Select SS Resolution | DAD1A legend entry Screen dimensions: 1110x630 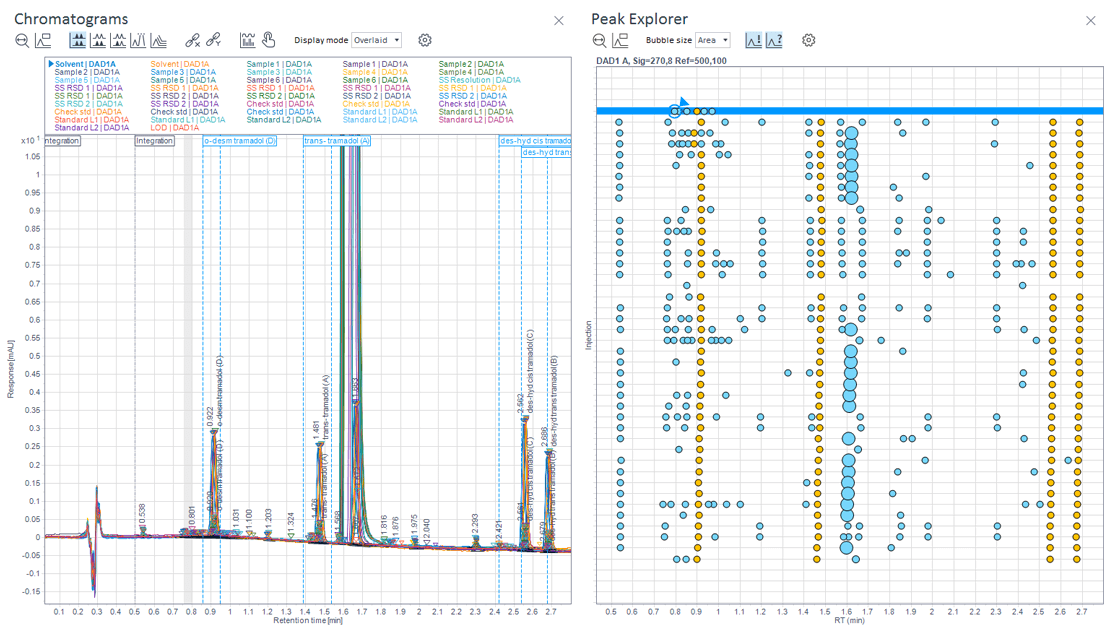coord(479,80)
